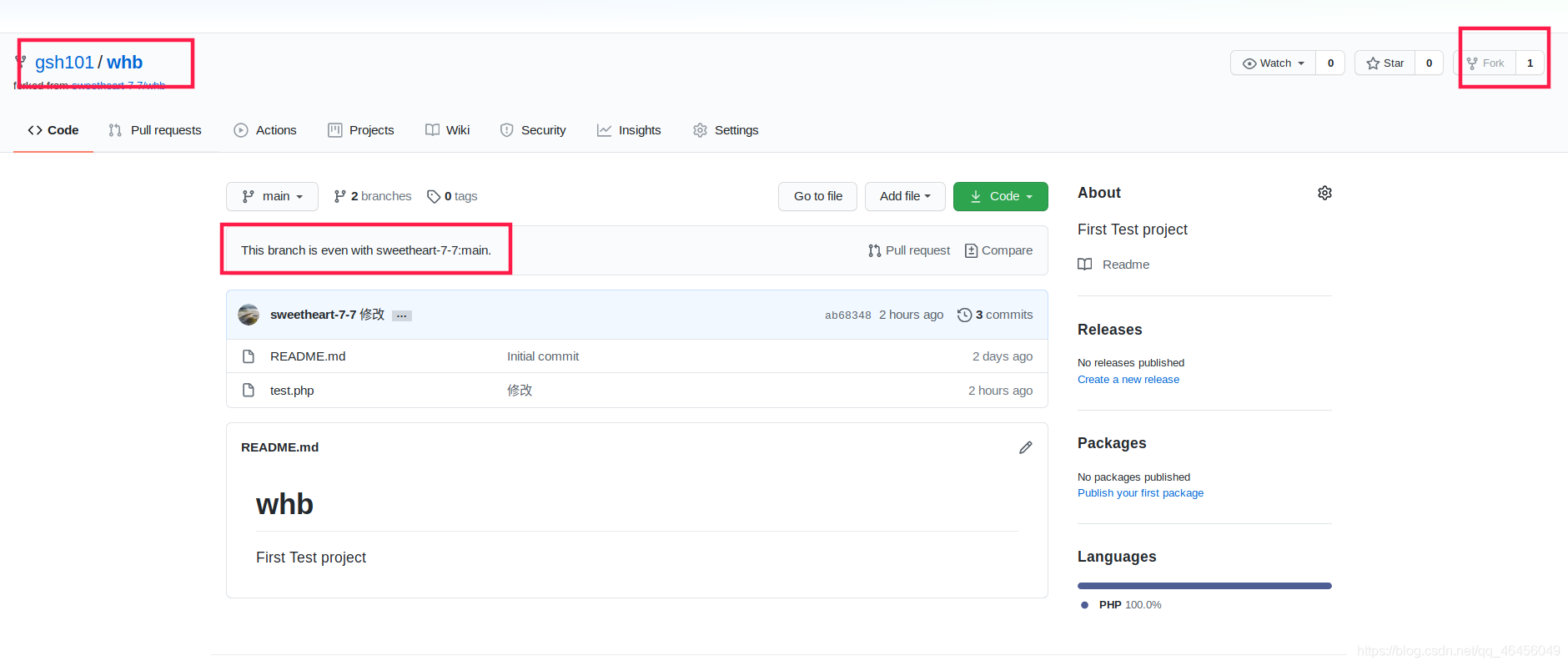This screenshot has width=1568, height=666.
Task: Click the 'This branch is even' status text
Action: coord(366,250)
